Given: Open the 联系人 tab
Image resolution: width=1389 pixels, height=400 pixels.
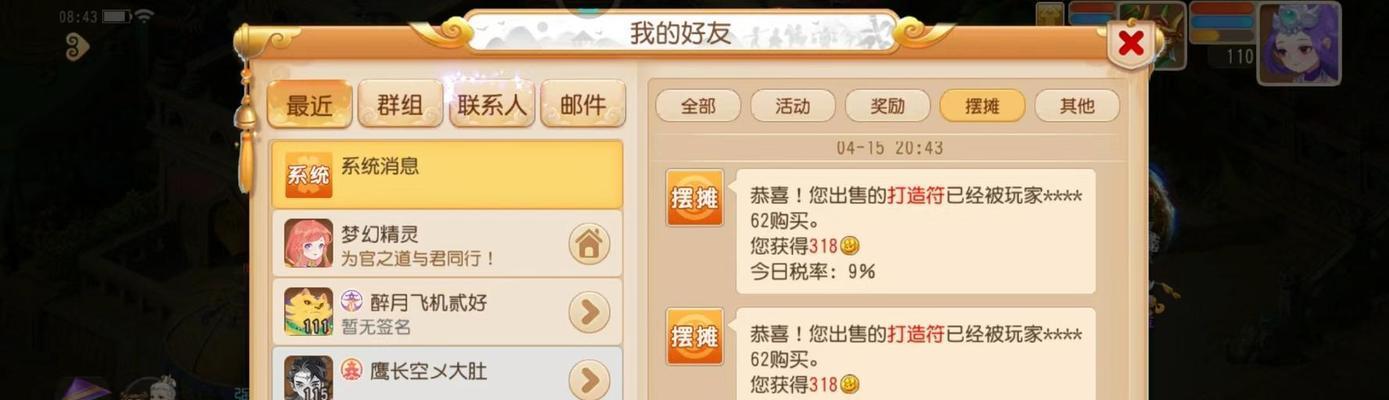Looking at the screenshot, I should point(491,104).
